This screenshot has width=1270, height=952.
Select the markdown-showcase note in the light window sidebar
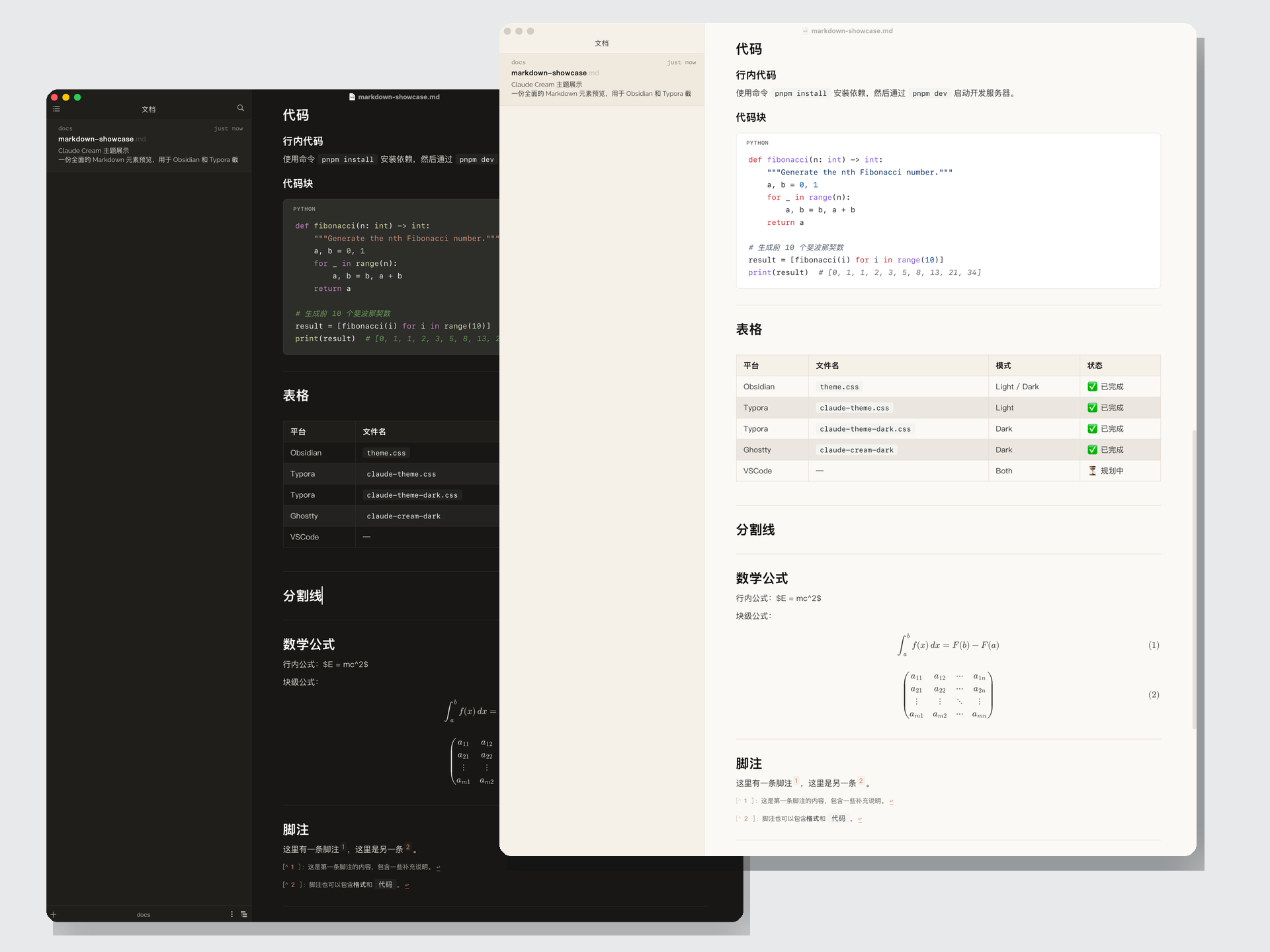pos(602,79)
